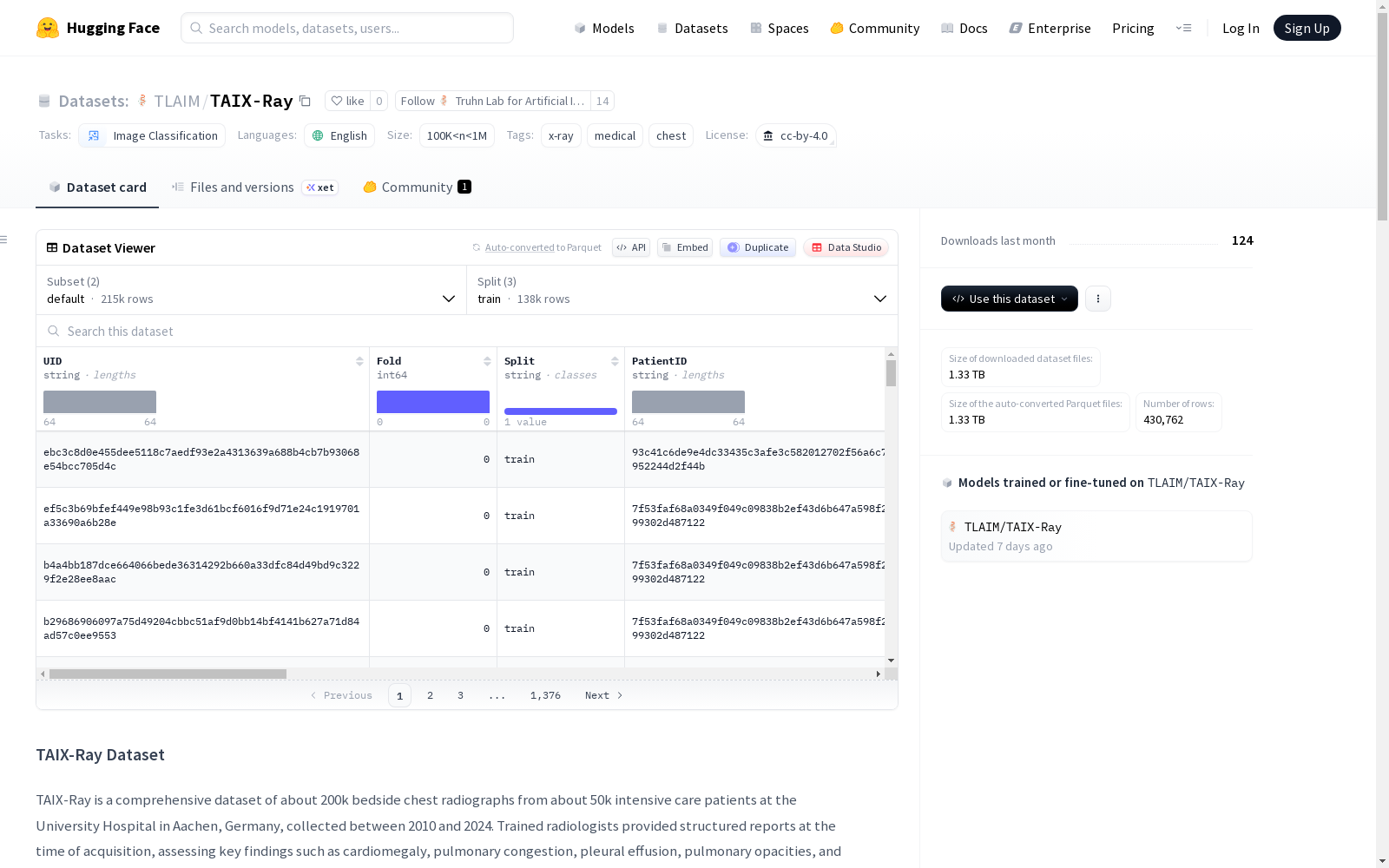Click the Duplicate dataset button

758,247
